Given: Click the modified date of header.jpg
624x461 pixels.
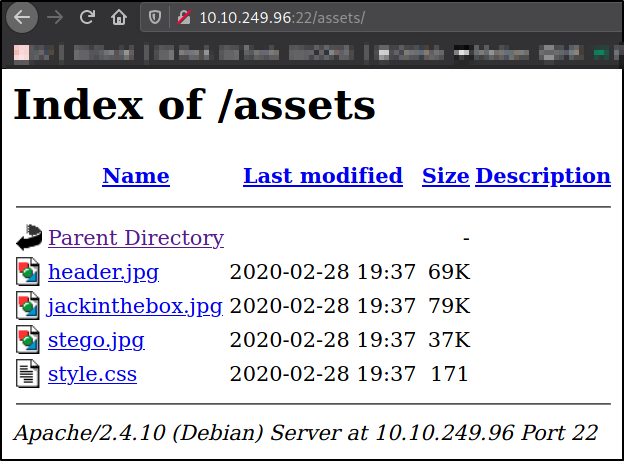Looking at the screenshot, I should pyautogui.click(x=323, y=272).
